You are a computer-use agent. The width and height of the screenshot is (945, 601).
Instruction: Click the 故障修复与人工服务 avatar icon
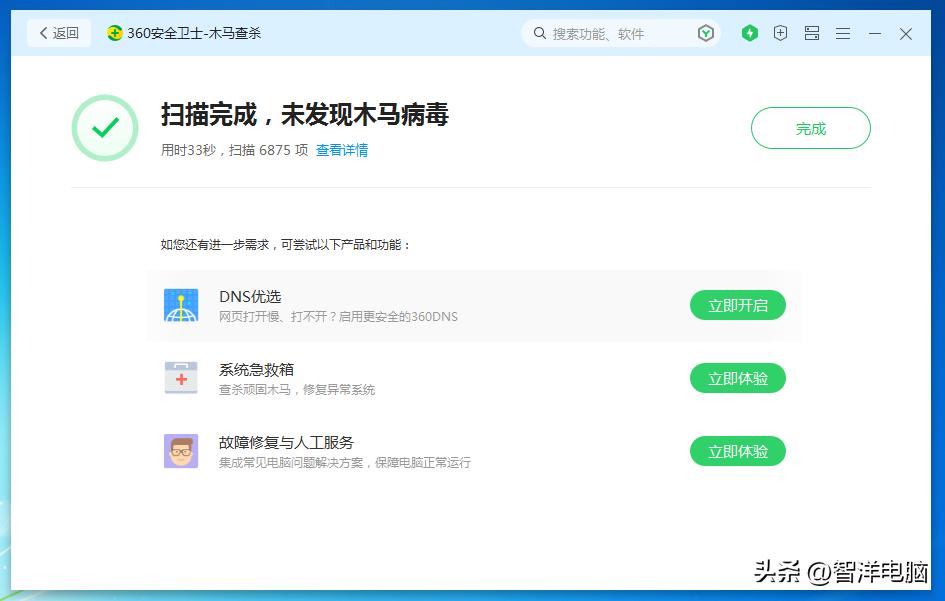tap(181, 451)
